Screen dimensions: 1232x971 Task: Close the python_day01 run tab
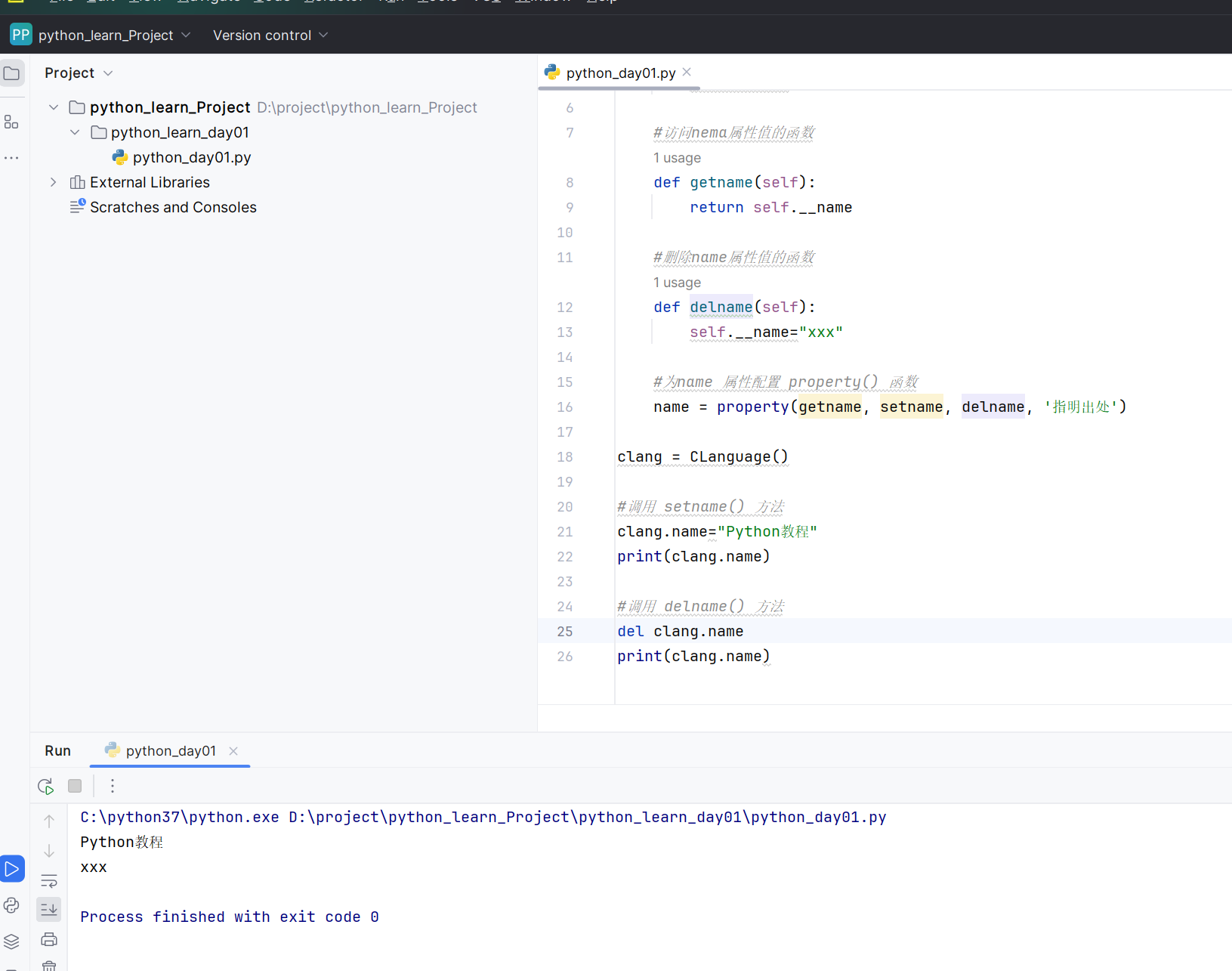[x=233, y=750]
